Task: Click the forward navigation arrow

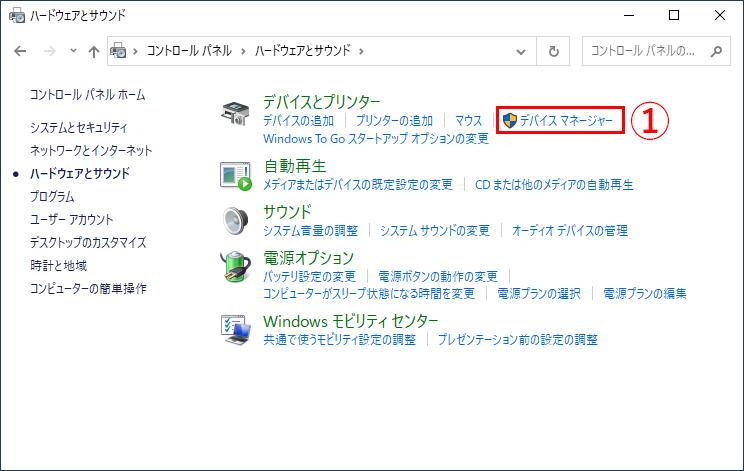Action: pyautogui.click(x=49, y=51)
